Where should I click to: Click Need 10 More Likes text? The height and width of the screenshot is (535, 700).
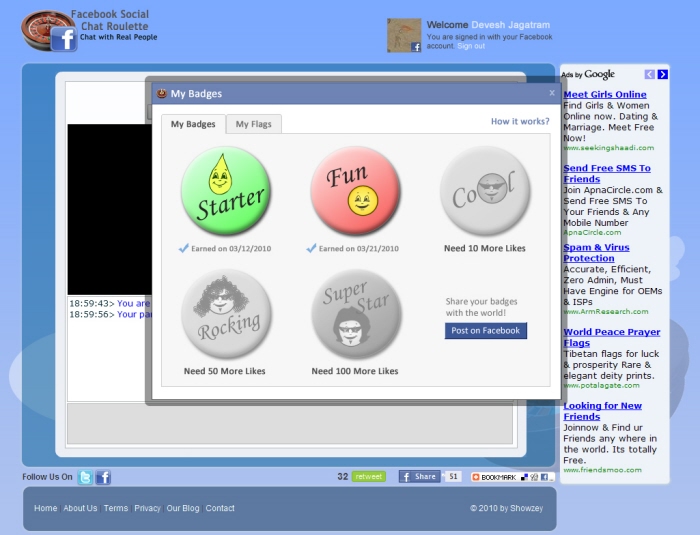click(x=485, y=248)
